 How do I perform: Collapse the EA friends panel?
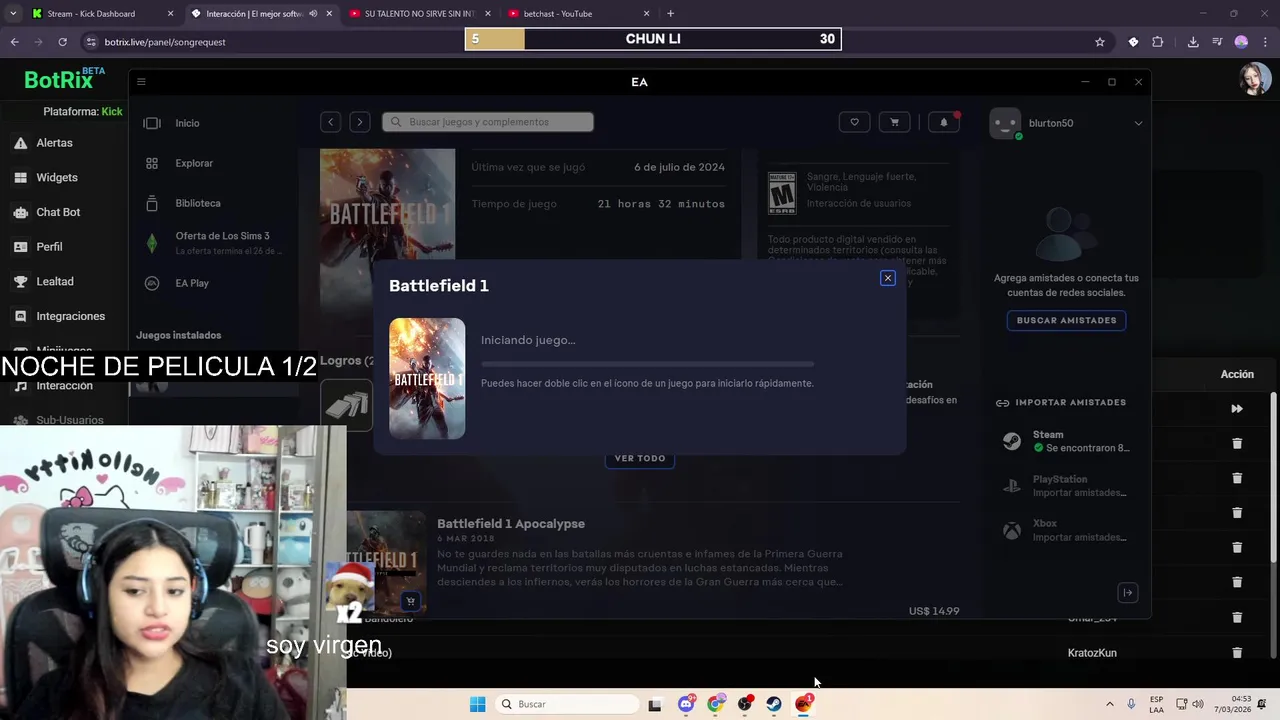tap(1127, 593)
